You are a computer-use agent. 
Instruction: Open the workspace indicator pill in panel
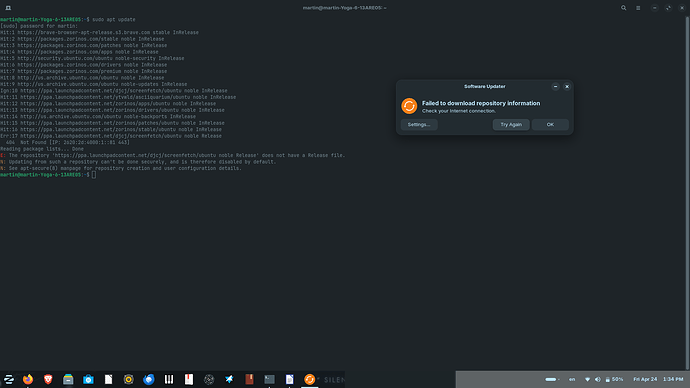(x=551, y=379)
